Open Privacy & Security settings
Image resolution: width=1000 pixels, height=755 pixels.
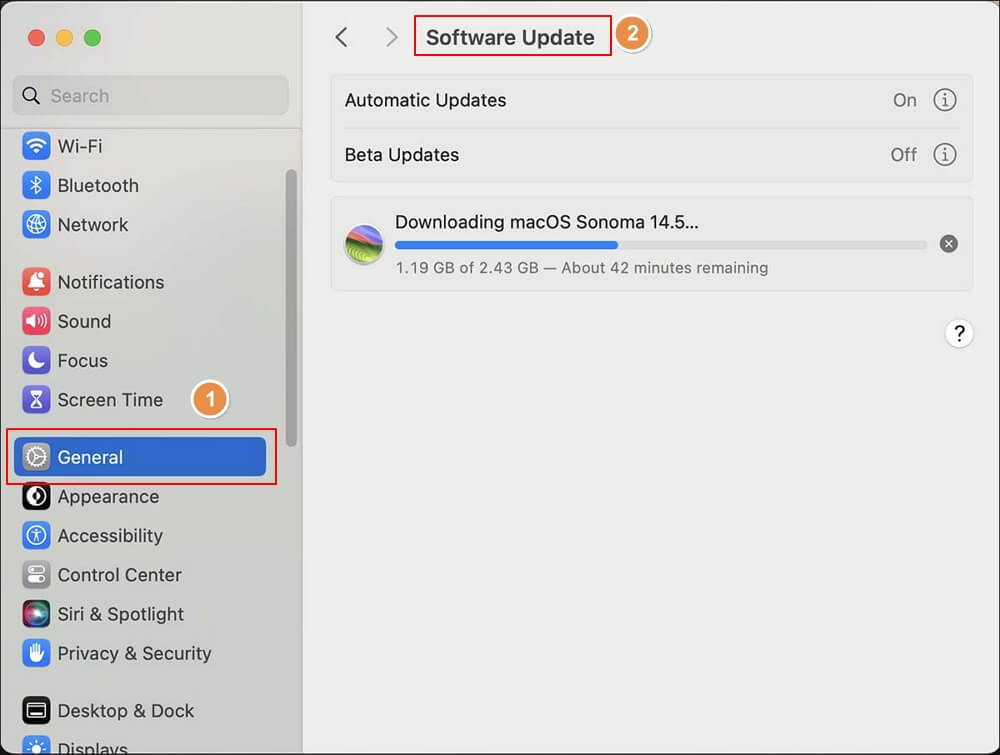[x=140, y=654]
